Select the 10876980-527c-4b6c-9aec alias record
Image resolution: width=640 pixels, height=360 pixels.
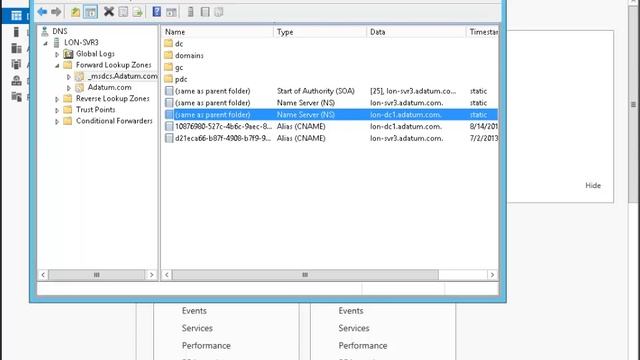point(331,127)
